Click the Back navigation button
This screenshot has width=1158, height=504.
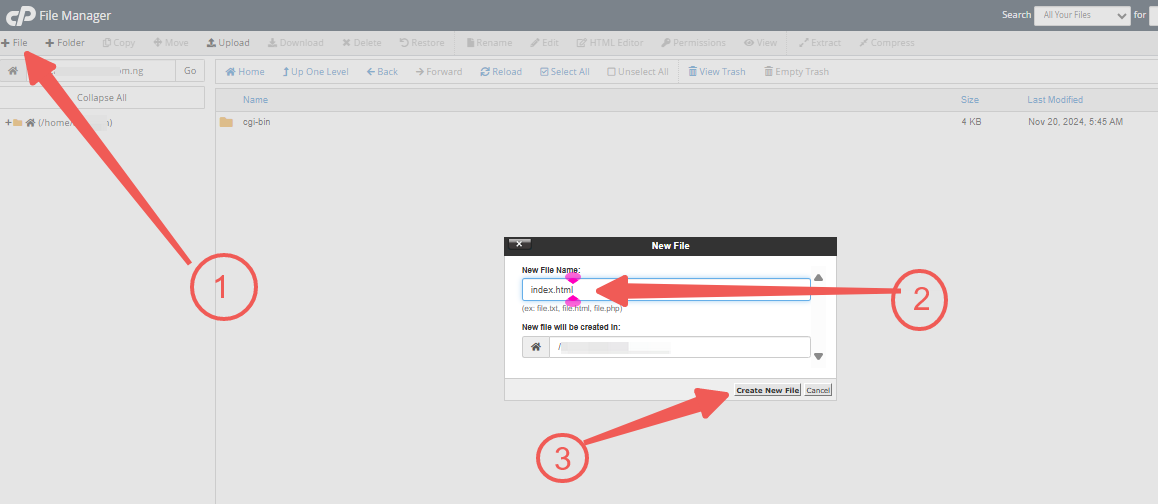[382, 72]
